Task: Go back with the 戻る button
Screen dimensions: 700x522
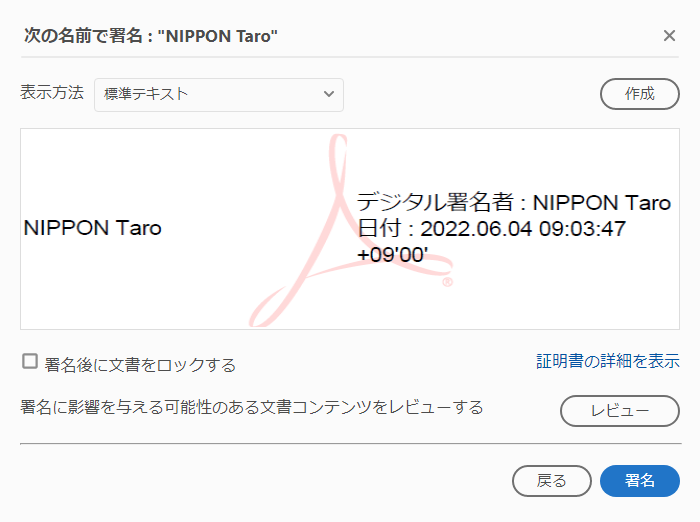Action: tap(552, 481)
